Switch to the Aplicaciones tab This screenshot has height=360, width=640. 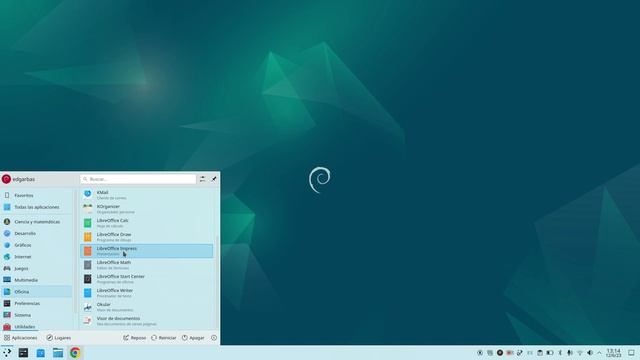click(x=20, y=338)
